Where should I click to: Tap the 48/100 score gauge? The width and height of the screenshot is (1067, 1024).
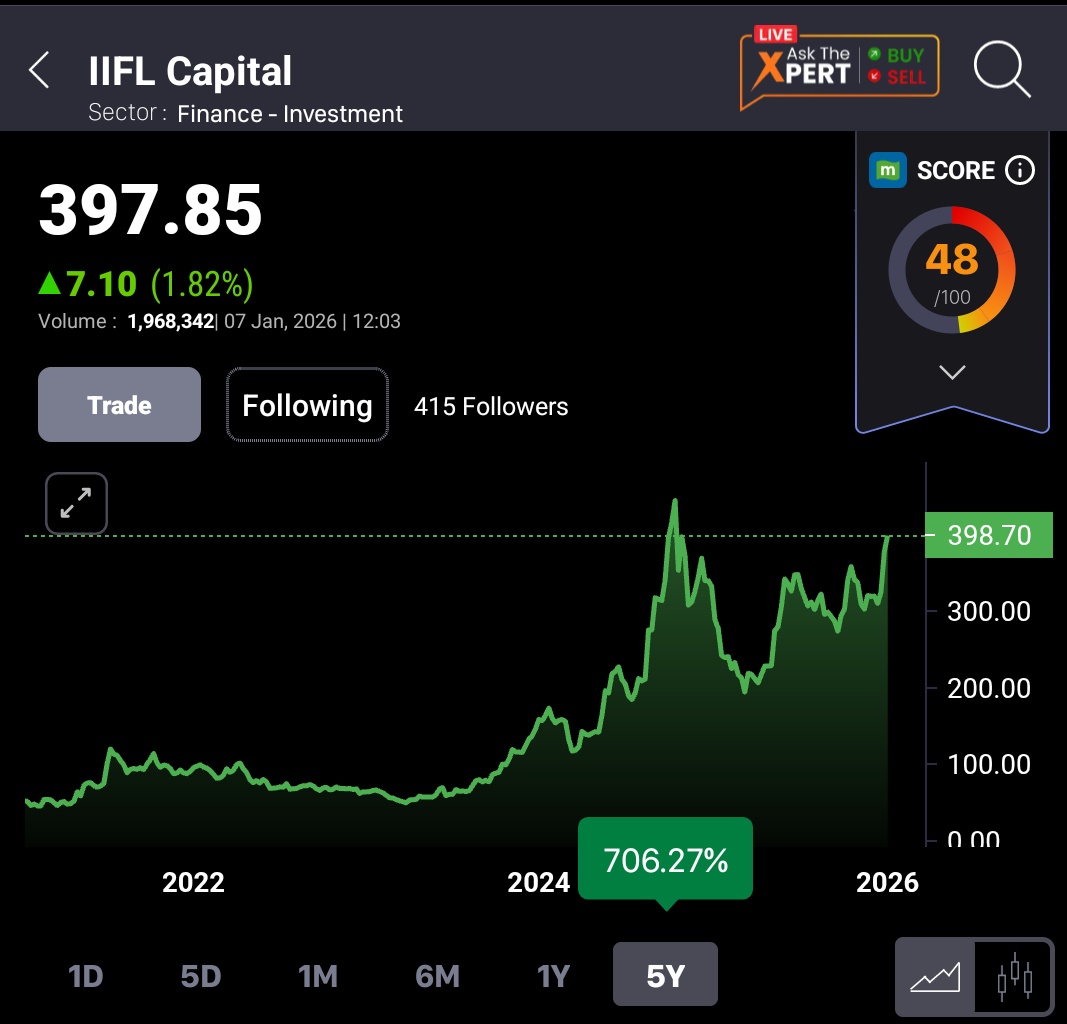(x=952, y=270)
